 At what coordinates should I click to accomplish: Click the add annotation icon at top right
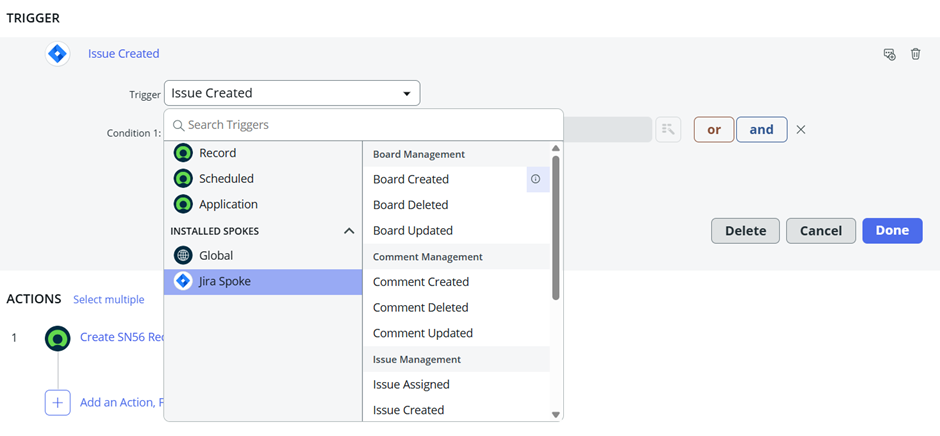pos(890,54)
